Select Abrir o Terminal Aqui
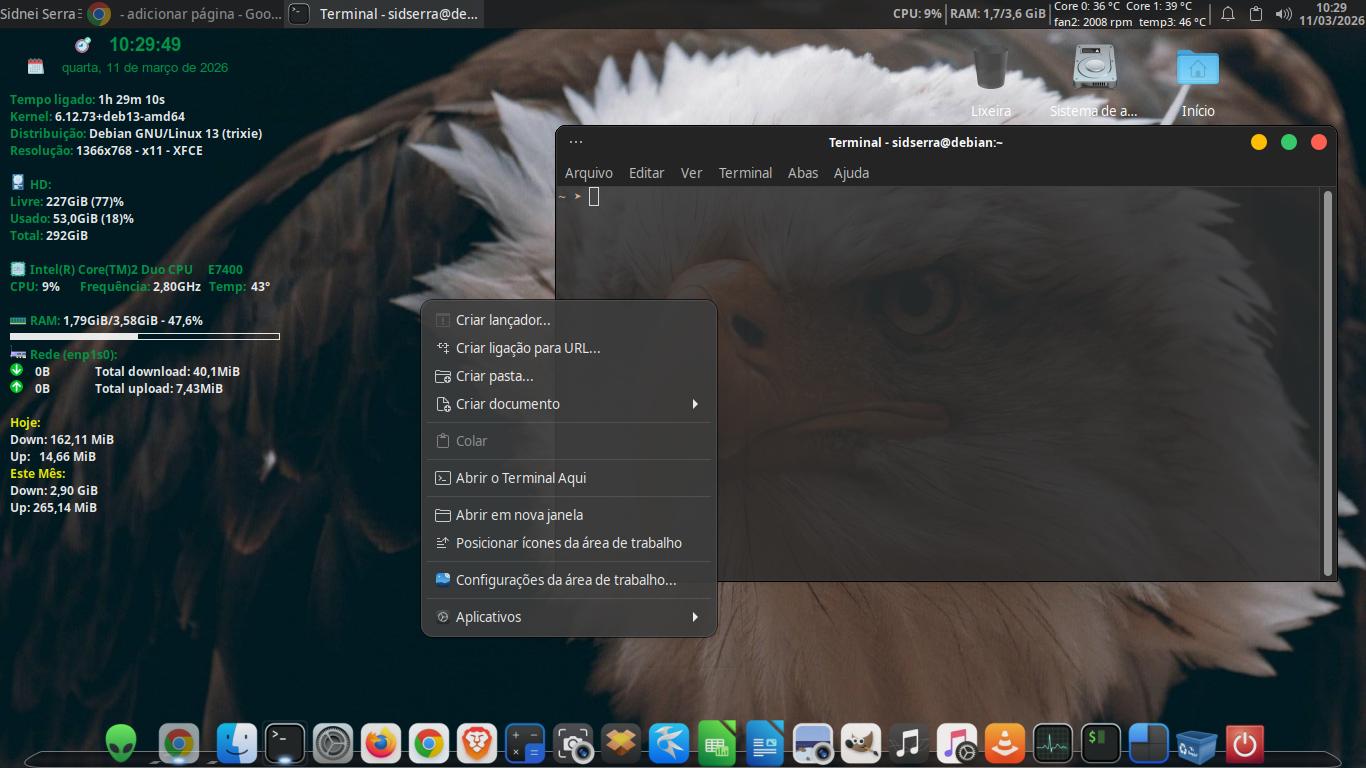Image resolution: width=1366 pixels, height=768 pixels. pyautogui.click(x=520, y=478)
